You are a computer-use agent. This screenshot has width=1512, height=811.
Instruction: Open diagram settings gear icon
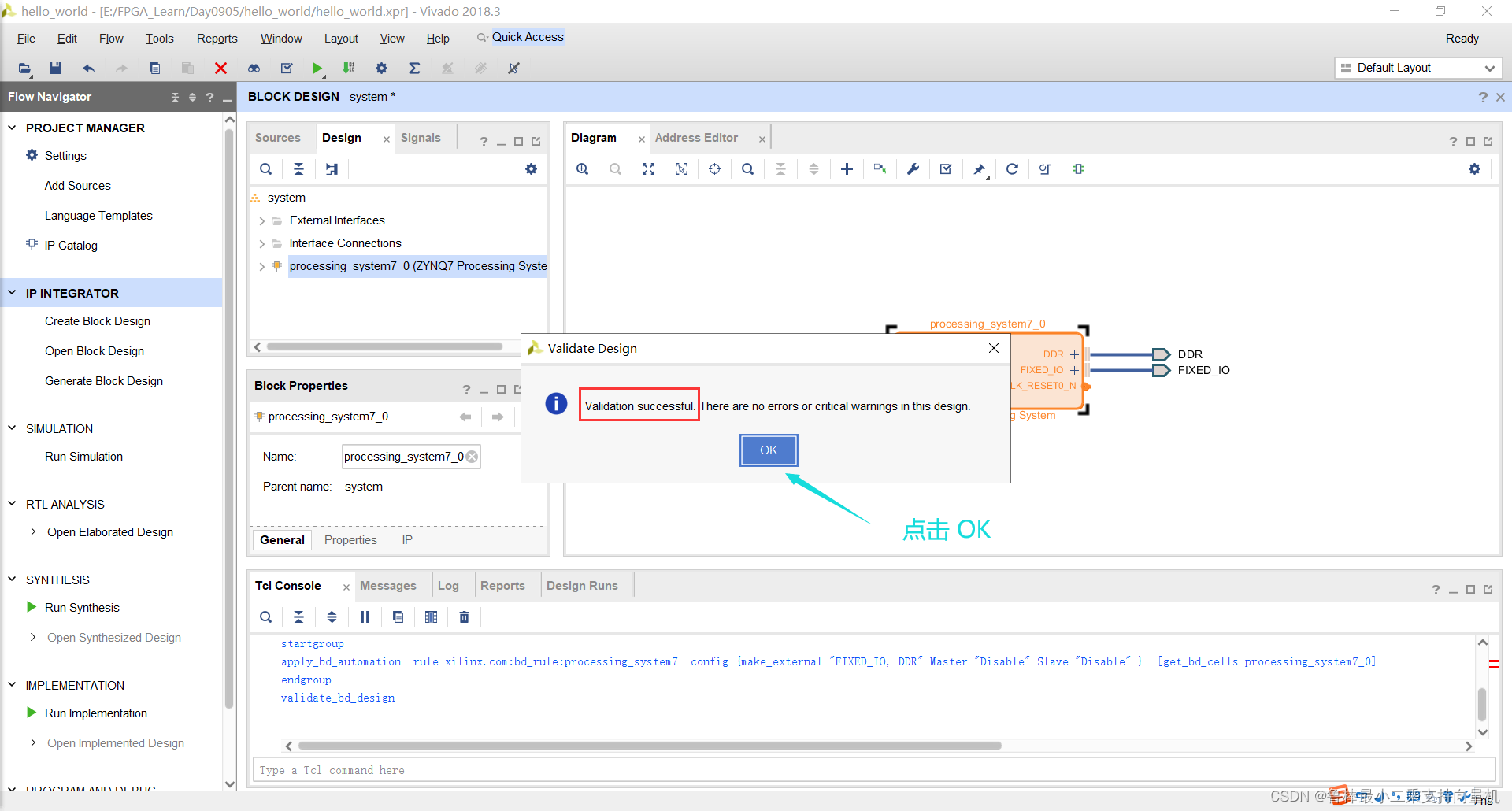(x=1474, y=169)
